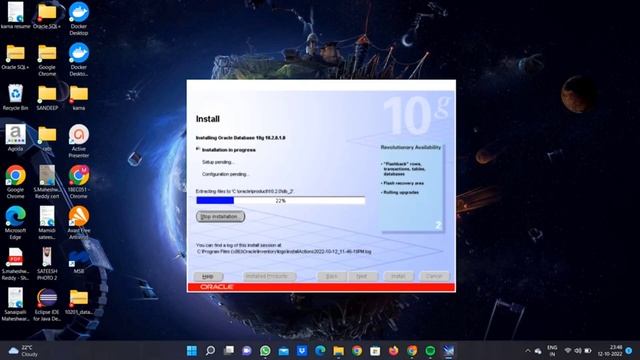
Task: Open Task View from taskbar
Action: (229, 351)
